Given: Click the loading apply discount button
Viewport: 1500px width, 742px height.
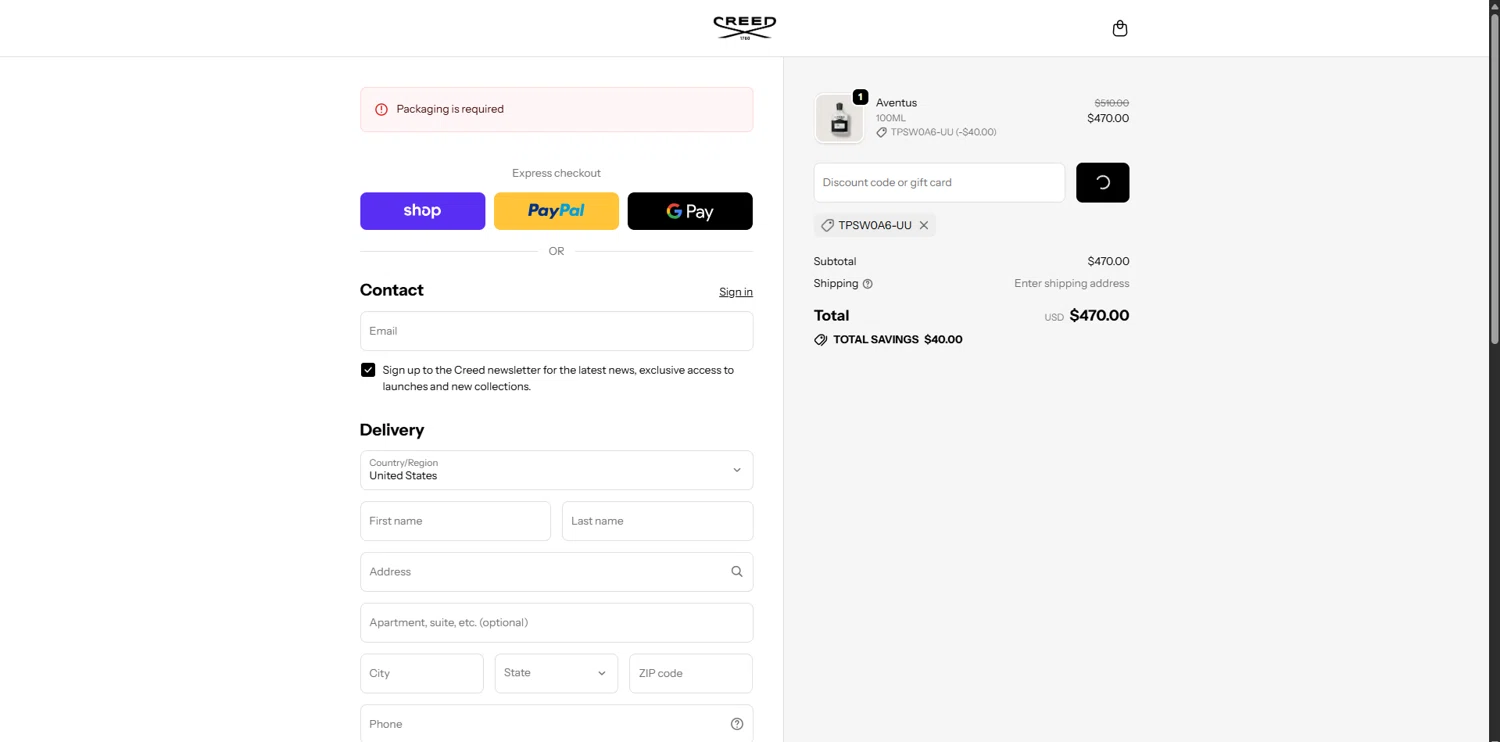Looking at the screenshot, I should (1103, 183).
